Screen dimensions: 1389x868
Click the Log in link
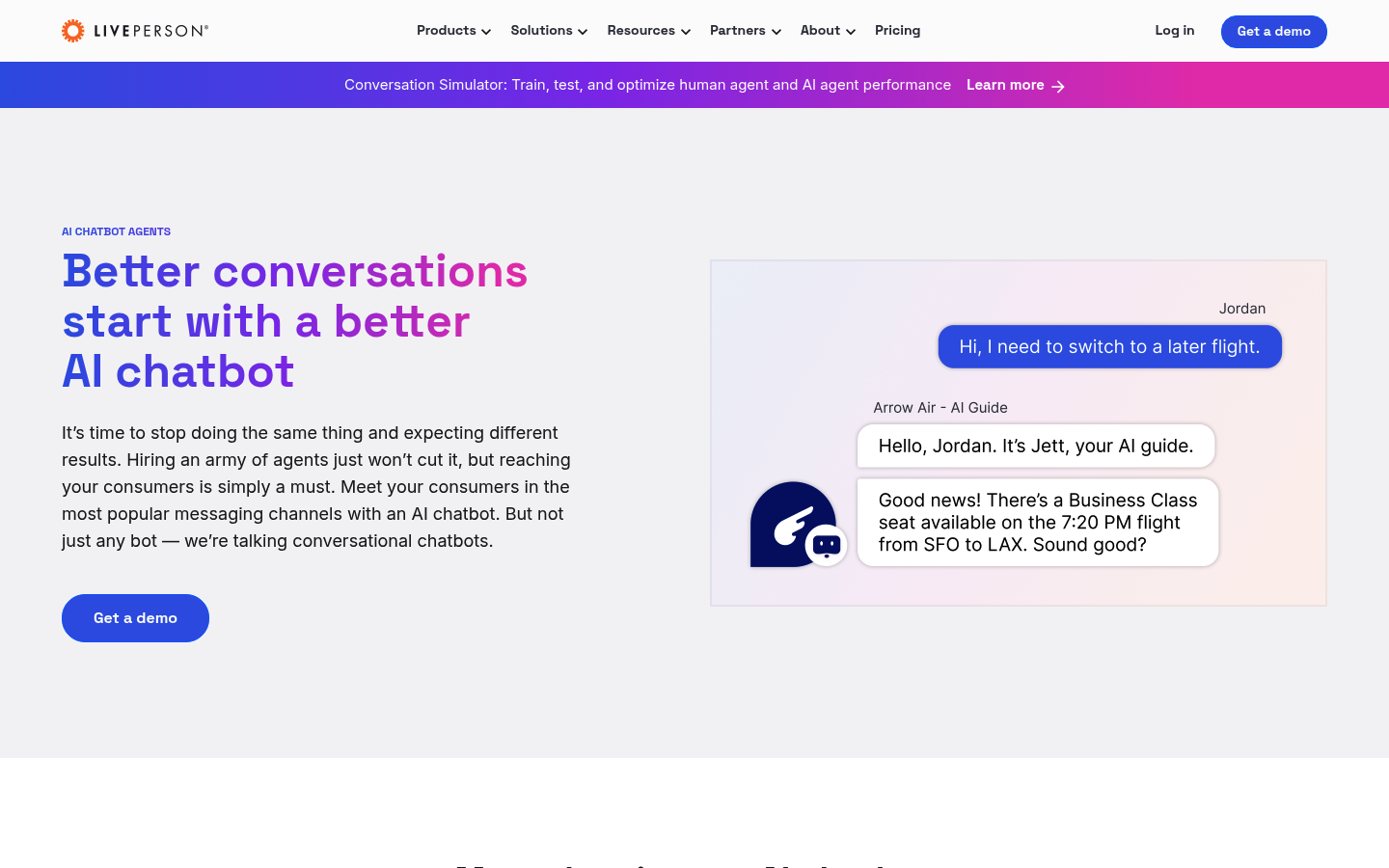click(1174, 30)
